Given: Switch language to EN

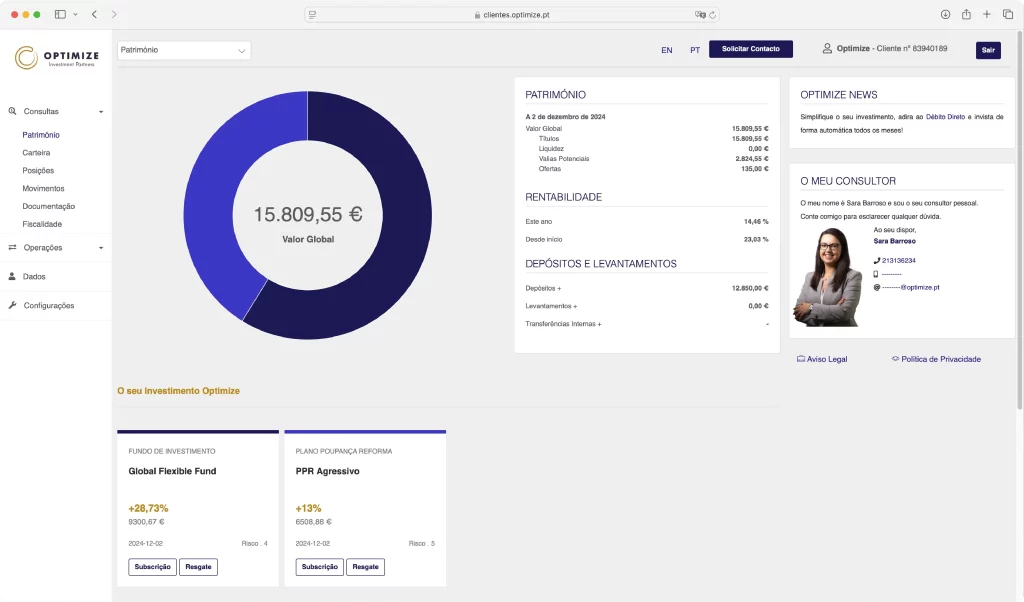Looking at the screenshot, I should coord(667,50).
